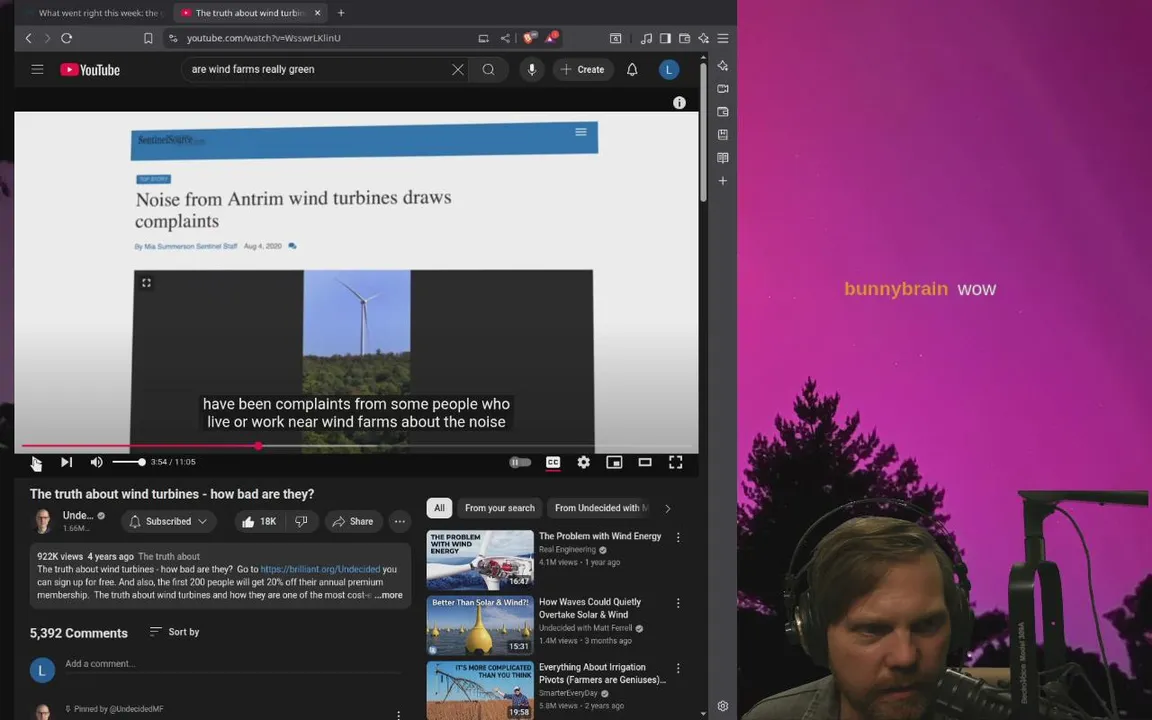Image resolution: width=1152 pixels, height=720 pixels.
Task: Open the Brave wallet toolbar icon
Action: coord(684,38)
